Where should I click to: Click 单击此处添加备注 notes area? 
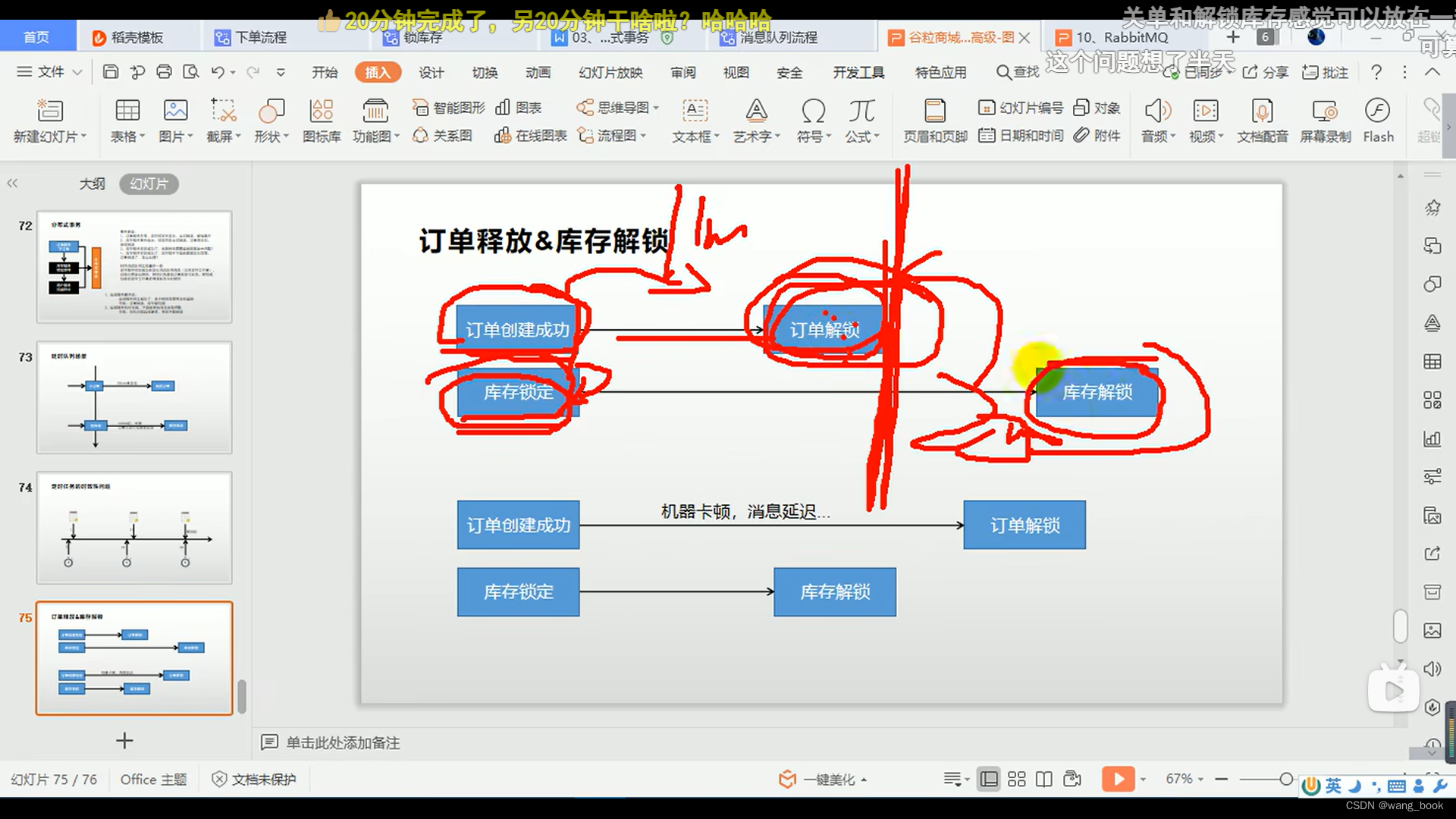[343, 742]
